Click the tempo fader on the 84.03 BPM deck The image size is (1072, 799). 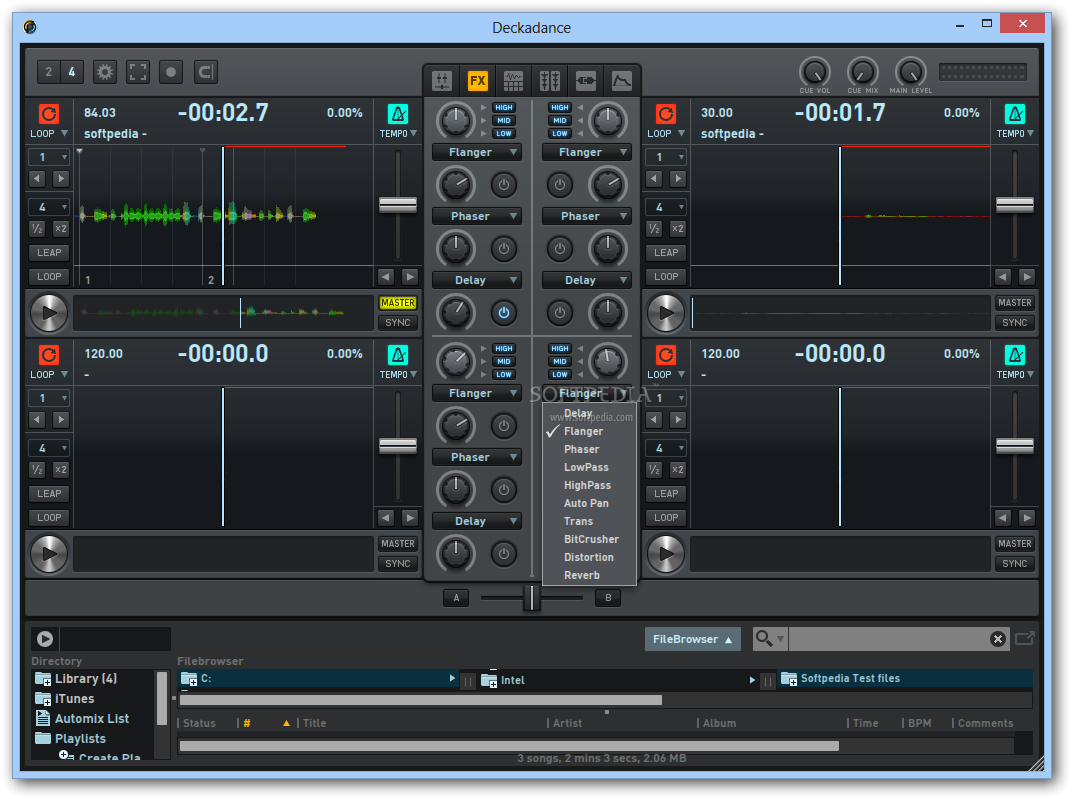point(398,204)
